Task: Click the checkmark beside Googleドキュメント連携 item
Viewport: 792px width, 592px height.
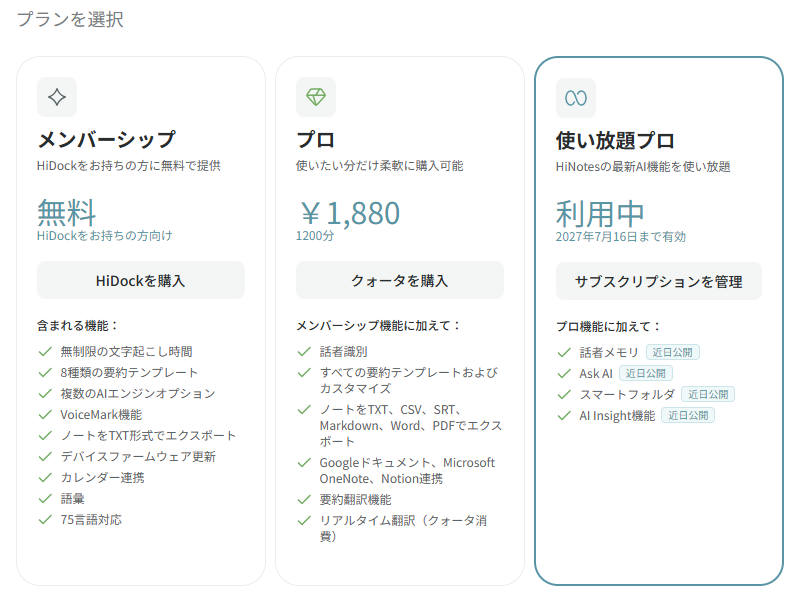Action: (x=304, y=463)
